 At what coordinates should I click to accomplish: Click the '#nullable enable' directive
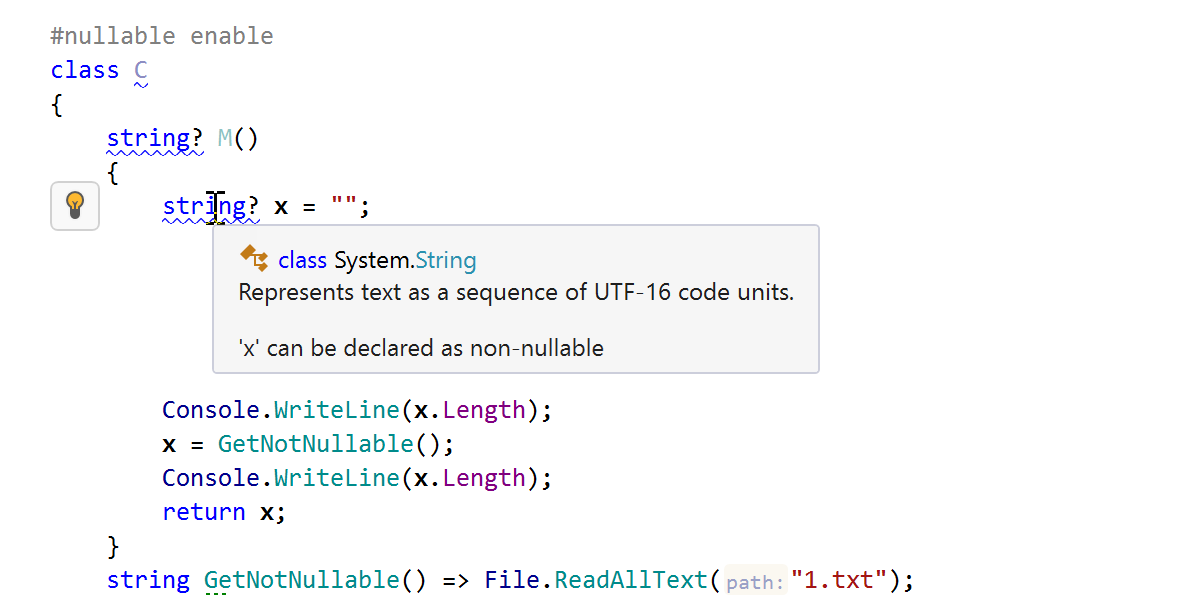coord(161,37)
